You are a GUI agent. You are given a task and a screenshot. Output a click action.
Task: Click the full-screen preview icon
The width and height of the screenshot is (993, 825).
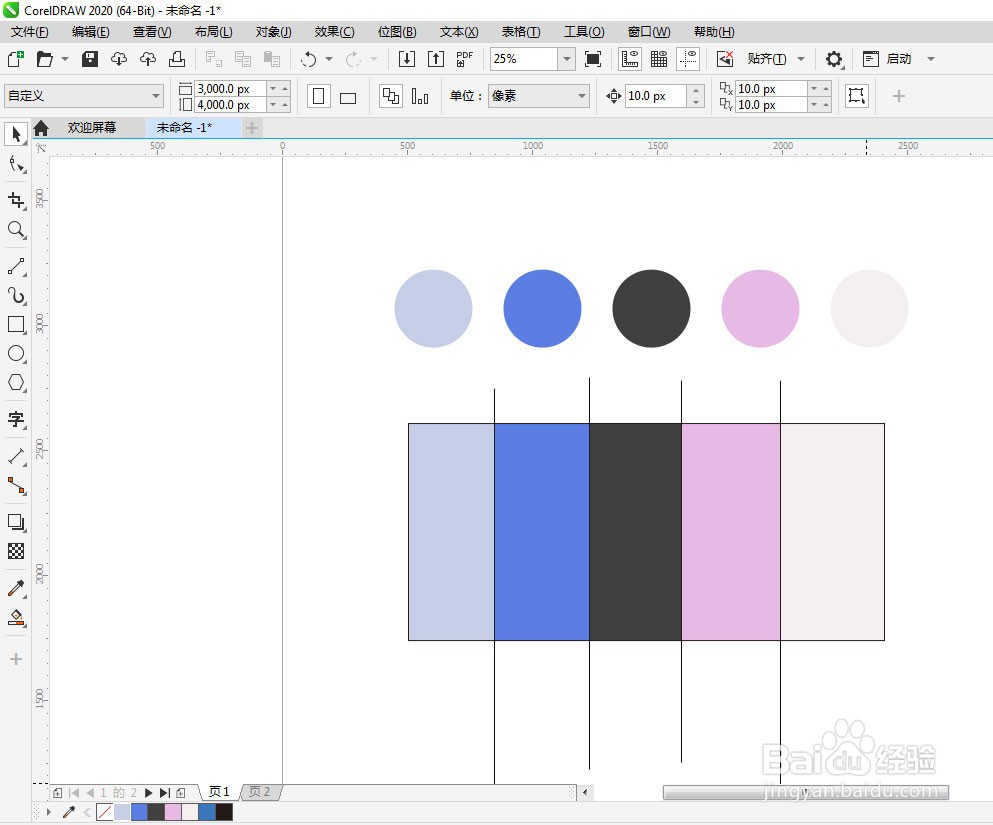click(x=593, y=59)
